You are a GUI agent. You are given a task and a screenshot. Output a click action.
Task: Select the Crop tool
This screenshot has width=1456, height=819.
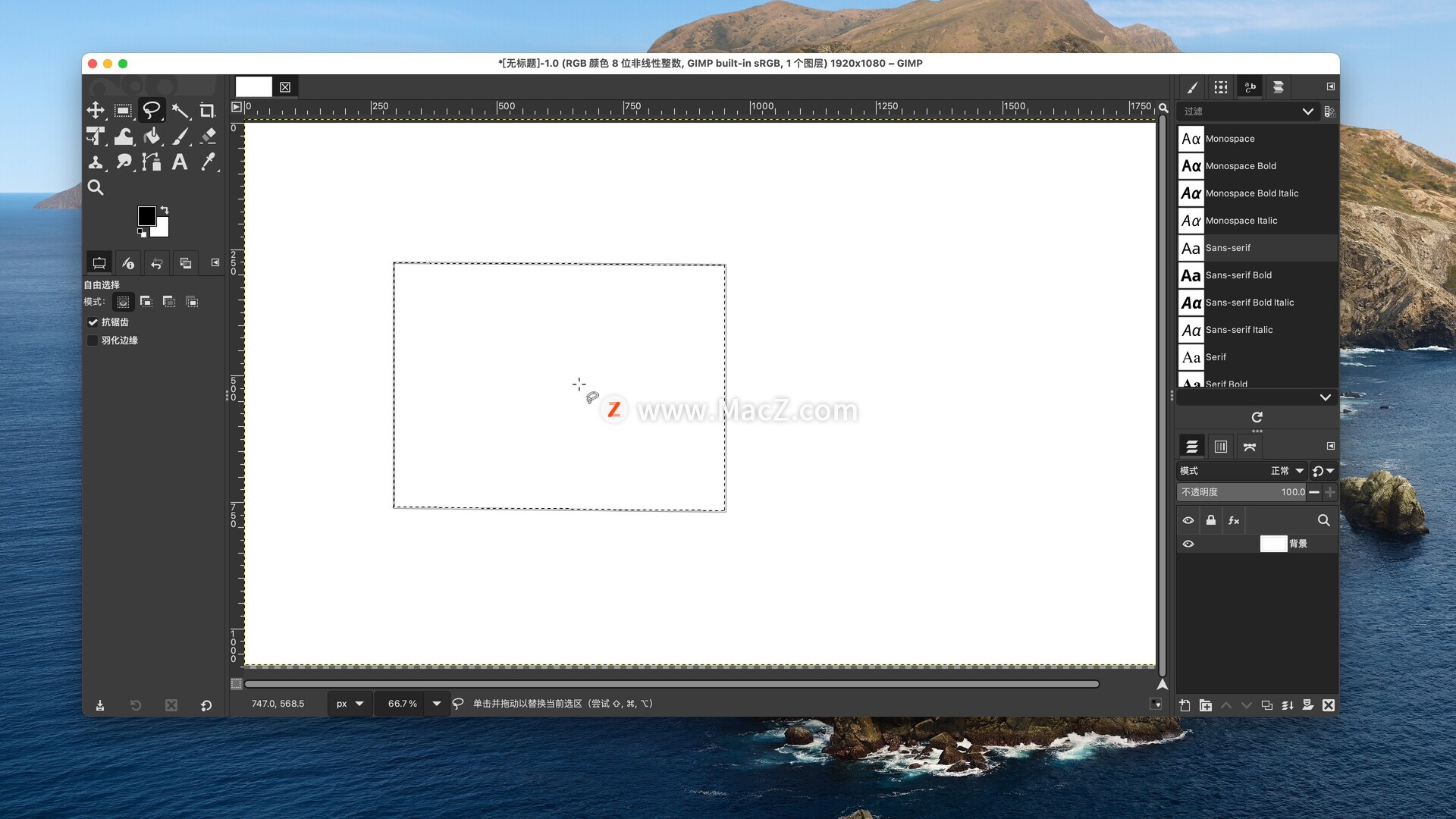click(x=207, y=111)
